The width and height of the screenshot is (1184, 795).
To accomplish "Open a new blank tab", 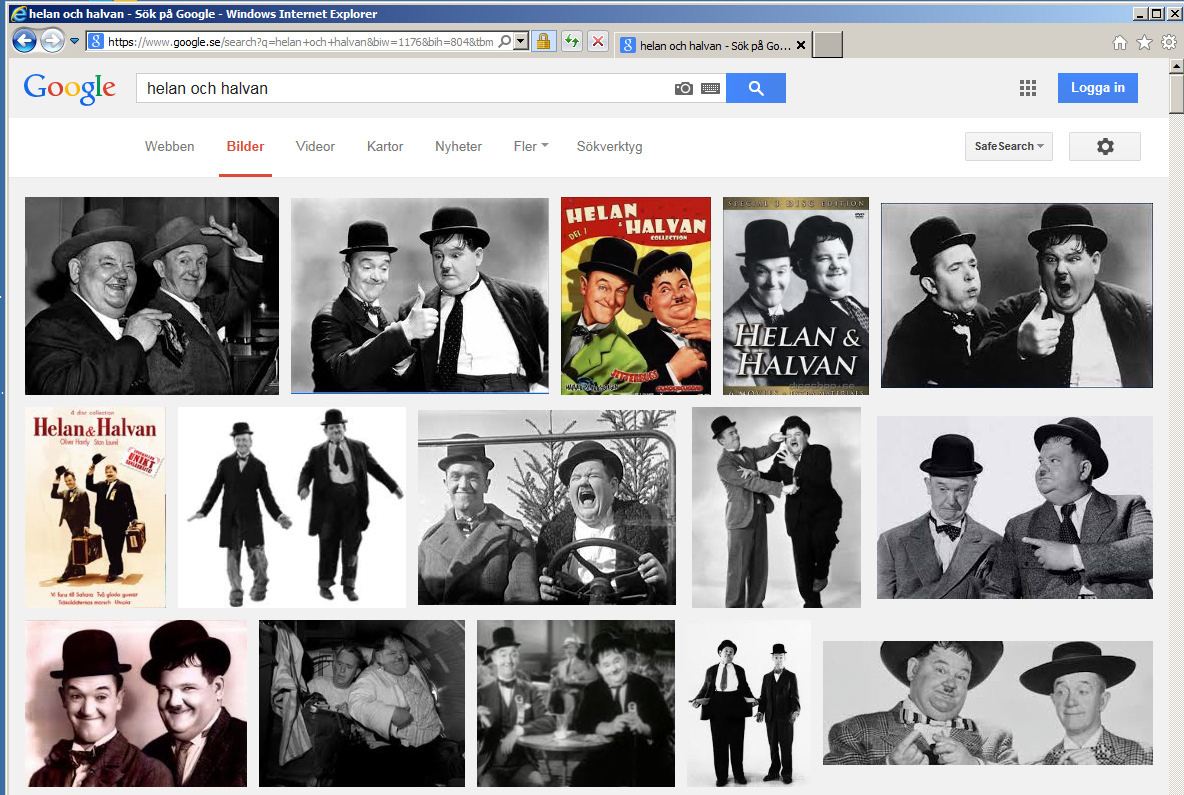I will tap(828, 45).
